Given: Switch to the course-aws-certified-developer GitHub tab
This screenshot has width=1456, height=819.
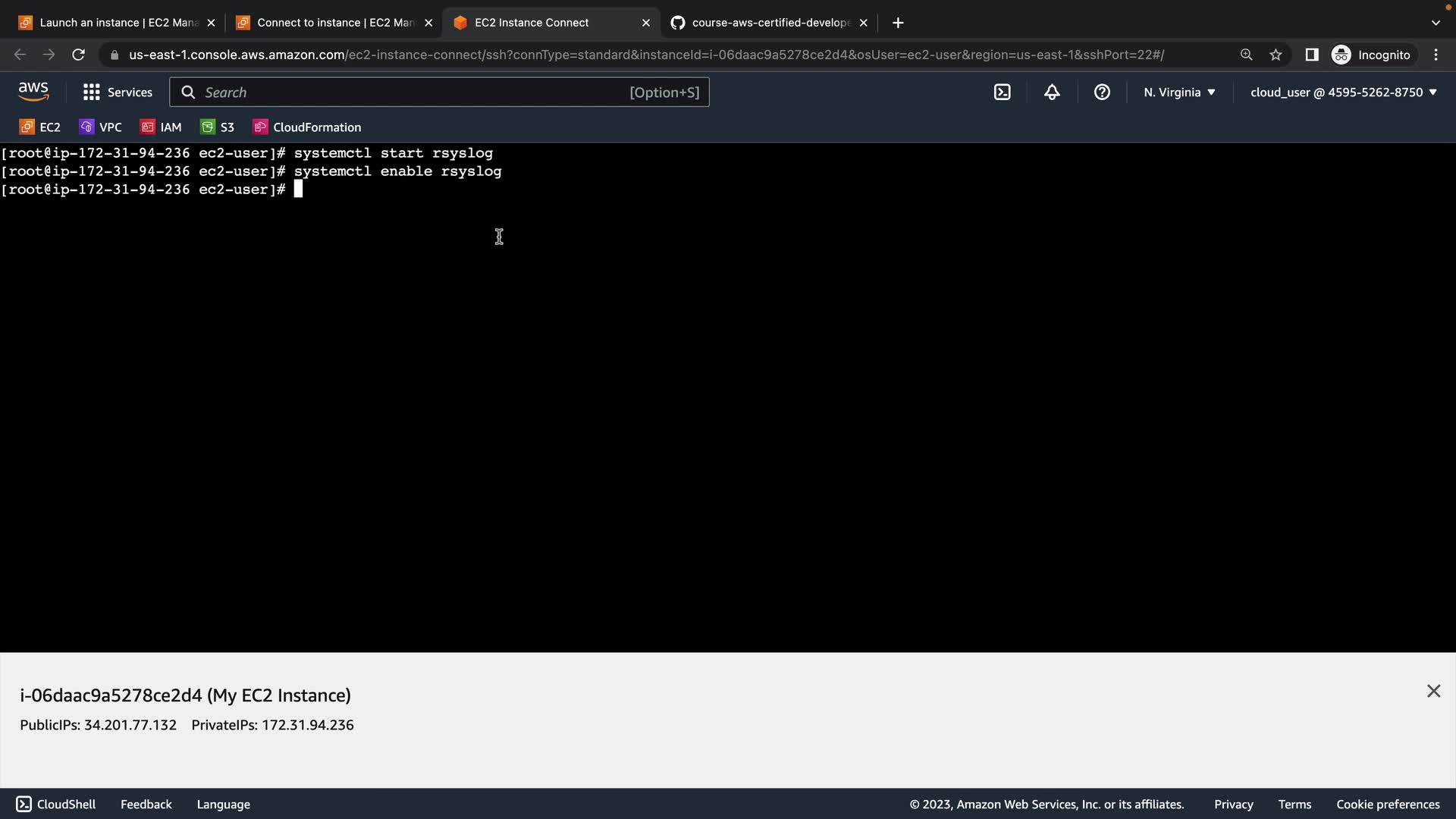Looking at the screenshot, I should 770,23.
